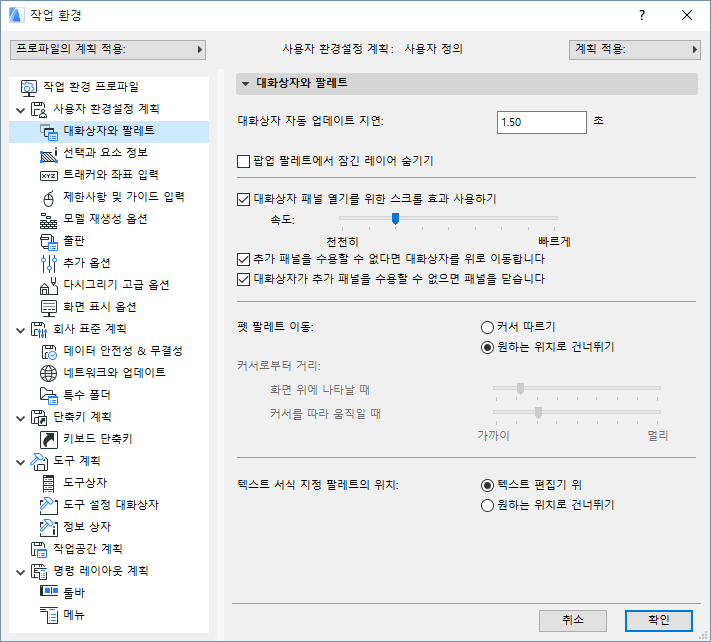This screenshot has height=642, width=711.
Task: Collapse 회사 표준 계획 tree node
Action: pos(20,330)
